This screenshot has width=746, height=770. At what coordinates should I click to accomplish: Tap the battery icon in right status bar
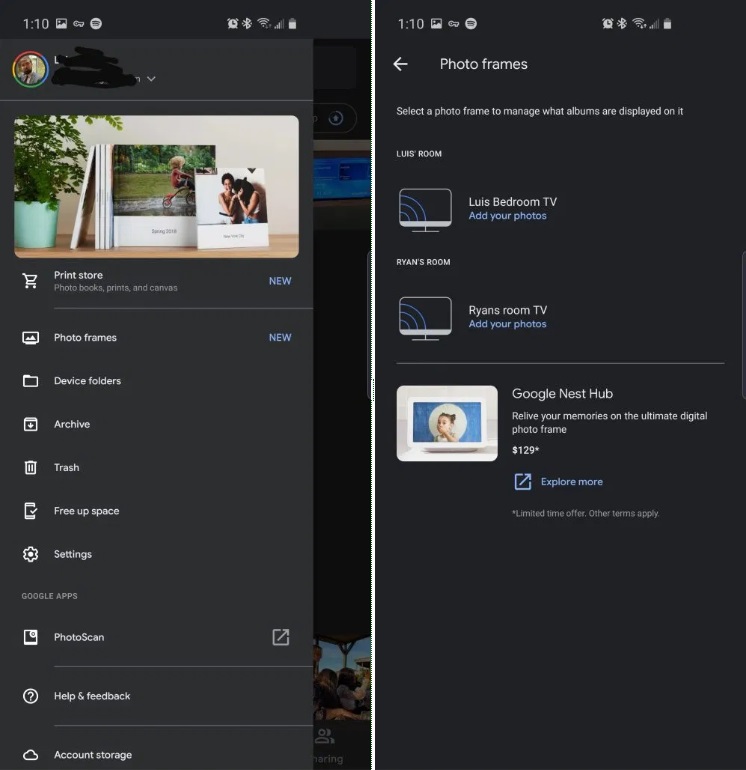(667, 23)
